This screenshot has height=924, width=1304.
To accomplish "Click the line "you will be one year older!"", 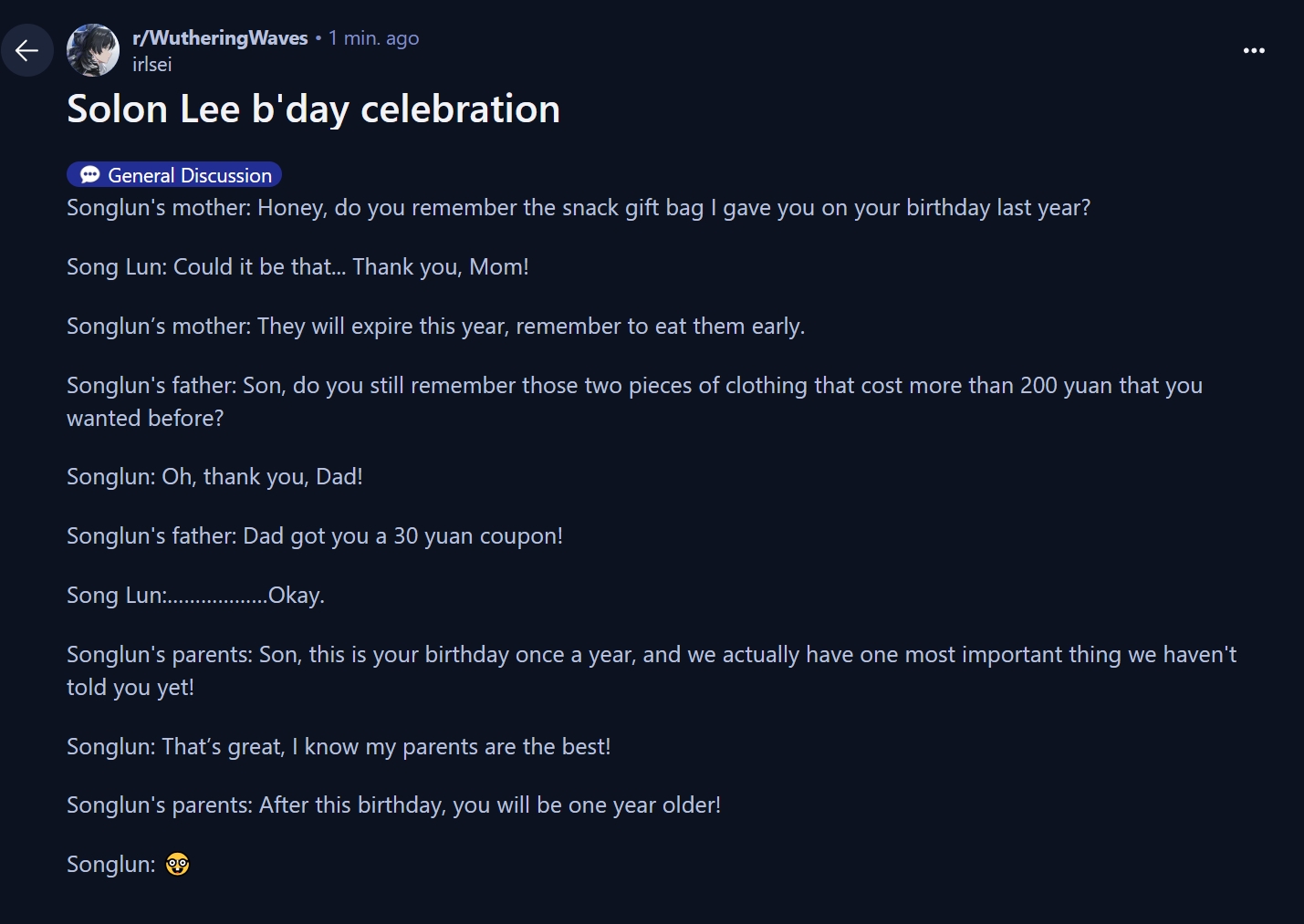I will coord(393,805).
